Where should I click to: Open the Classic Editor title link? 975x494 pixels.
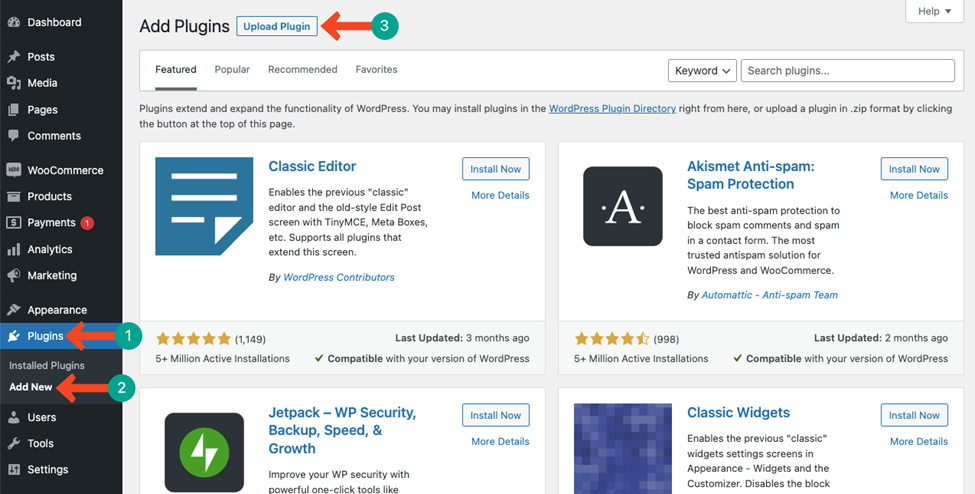click(x=312, y=166)
